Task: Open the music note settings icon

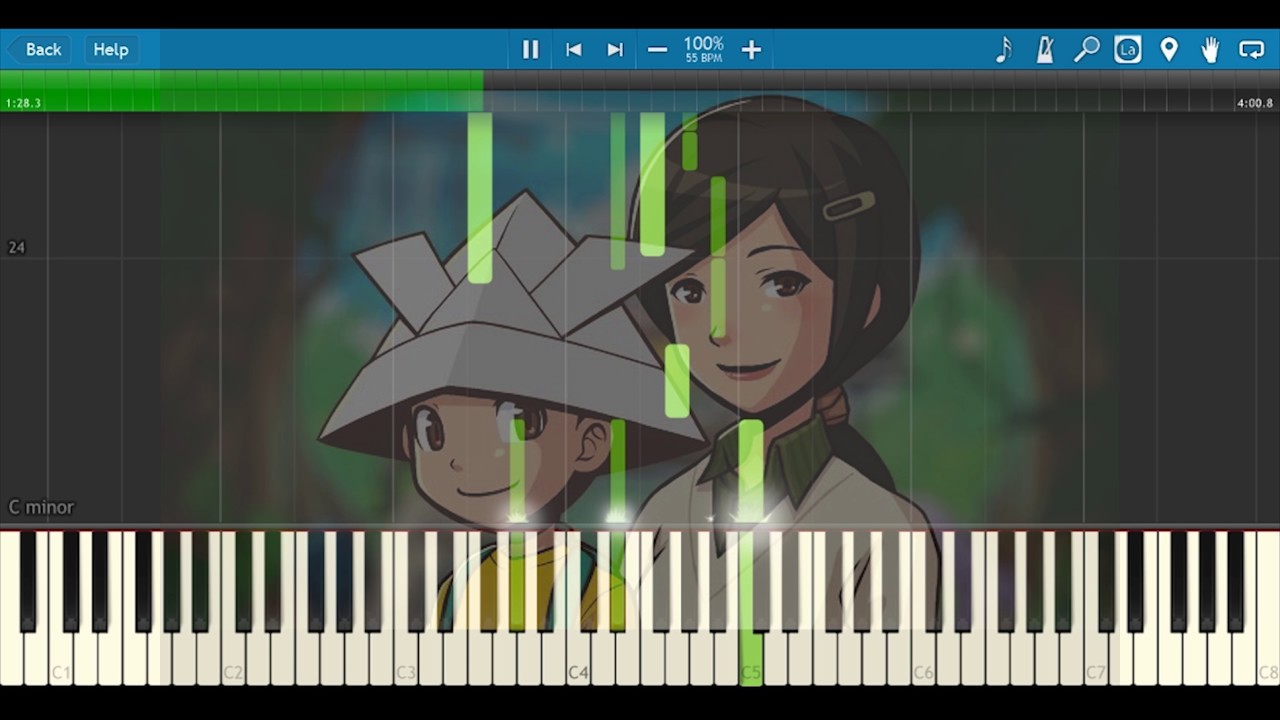Action: tap(1004, 49)
